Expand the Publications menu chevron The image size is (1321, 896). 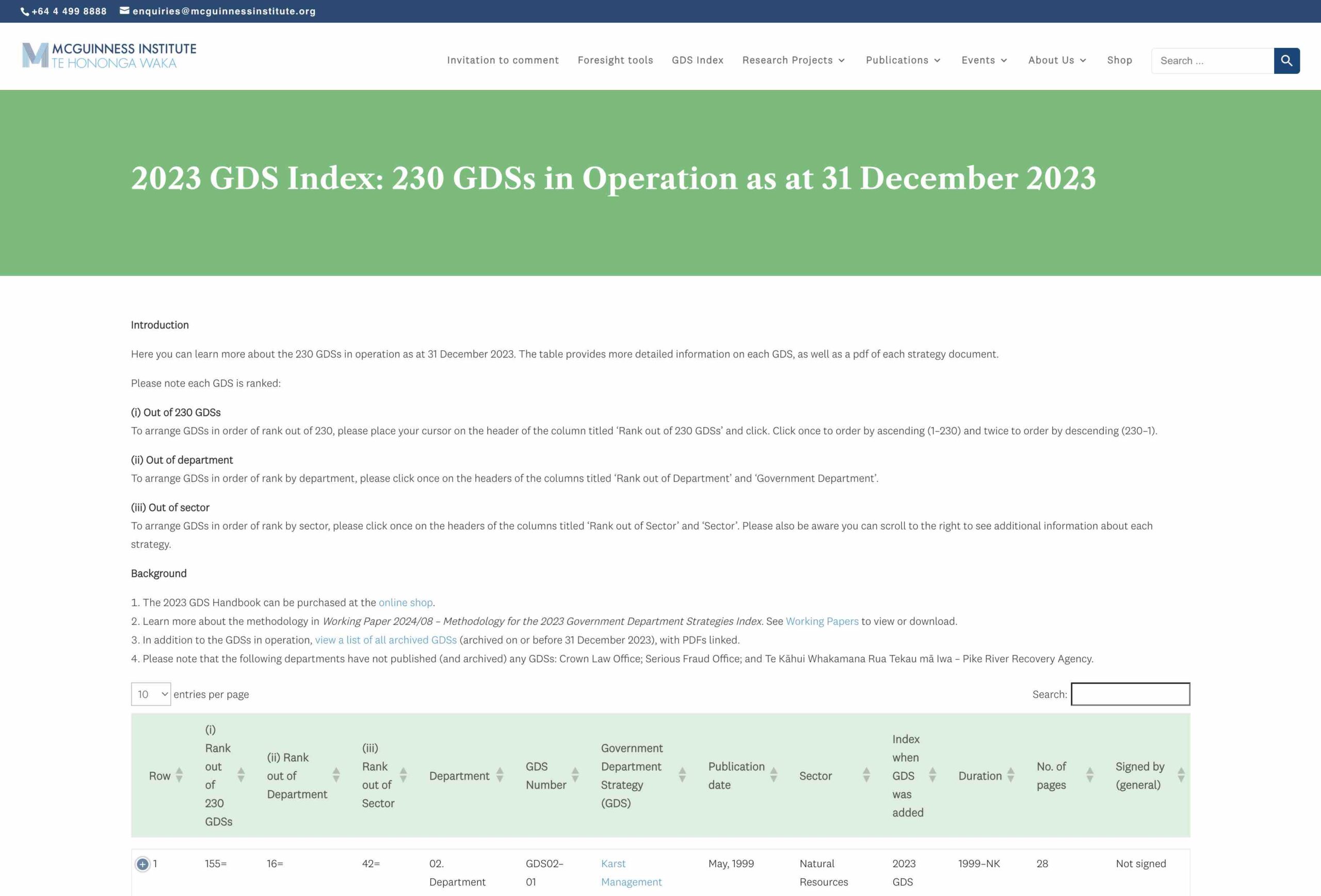click(938, 60)
